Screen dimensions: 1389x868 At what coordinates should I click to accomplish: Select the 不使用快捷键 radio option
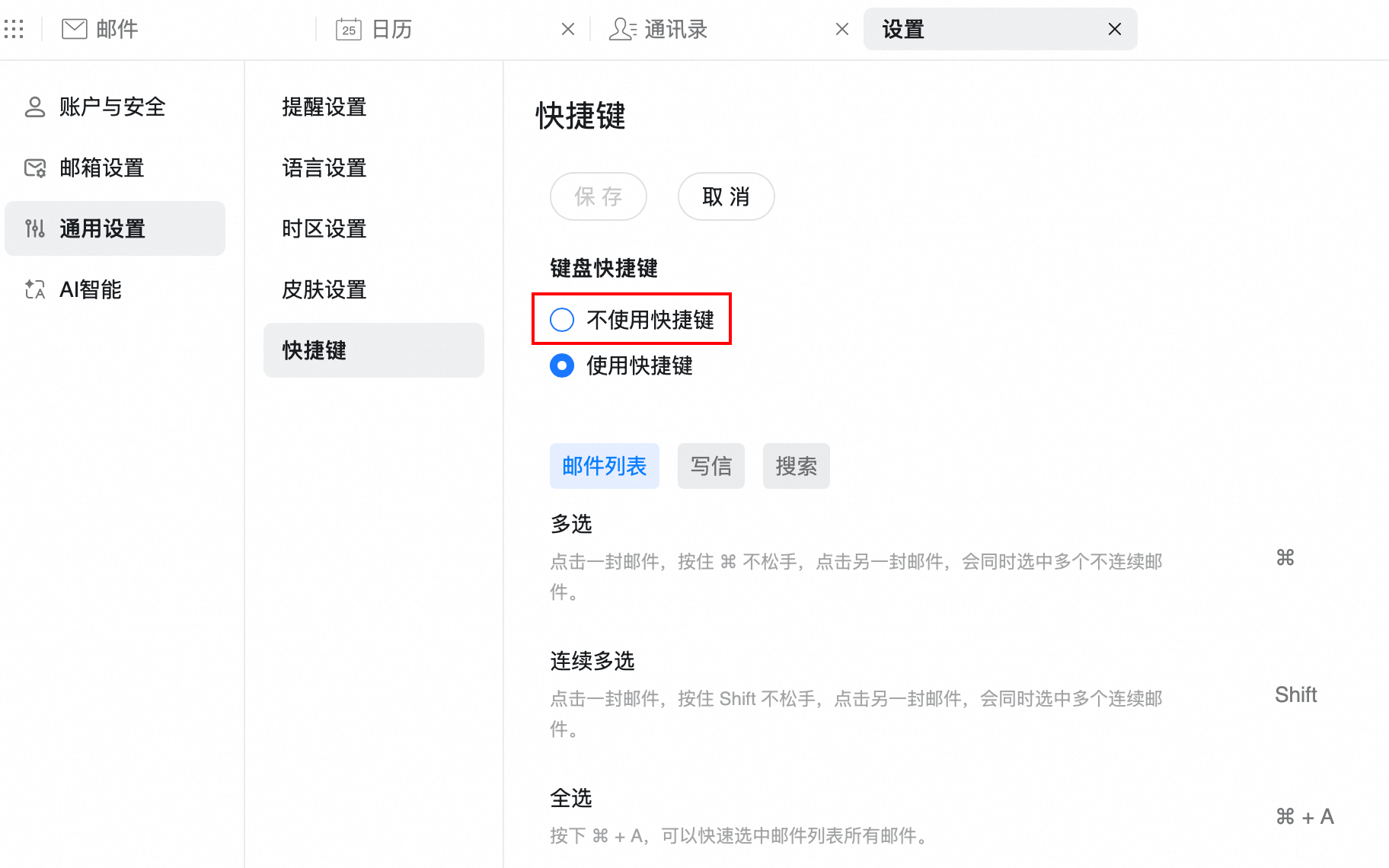(562, 320)
